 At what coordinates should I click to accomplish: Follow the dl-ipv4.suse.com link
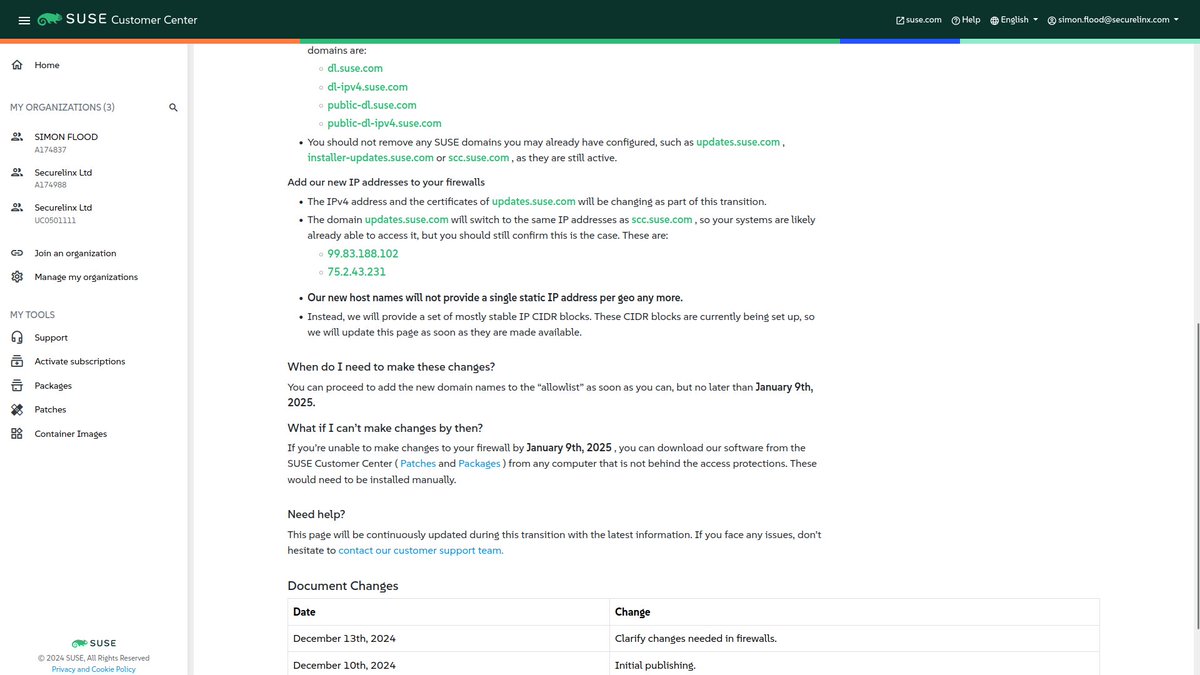(368, 87)
